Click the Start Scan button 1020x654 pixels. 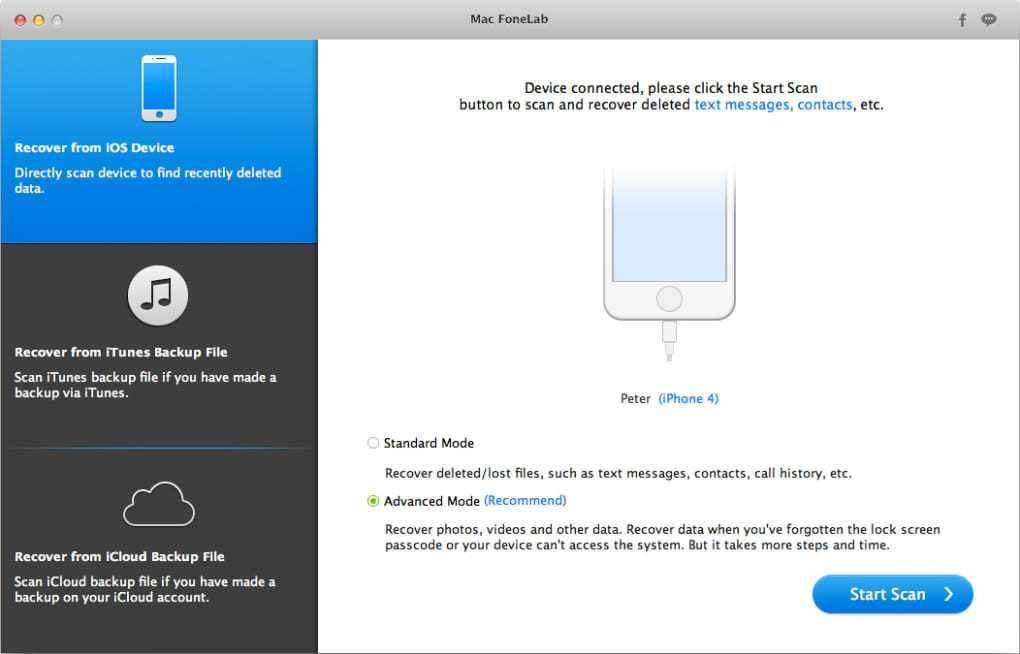pyautogui.click(x=892, y=594)
